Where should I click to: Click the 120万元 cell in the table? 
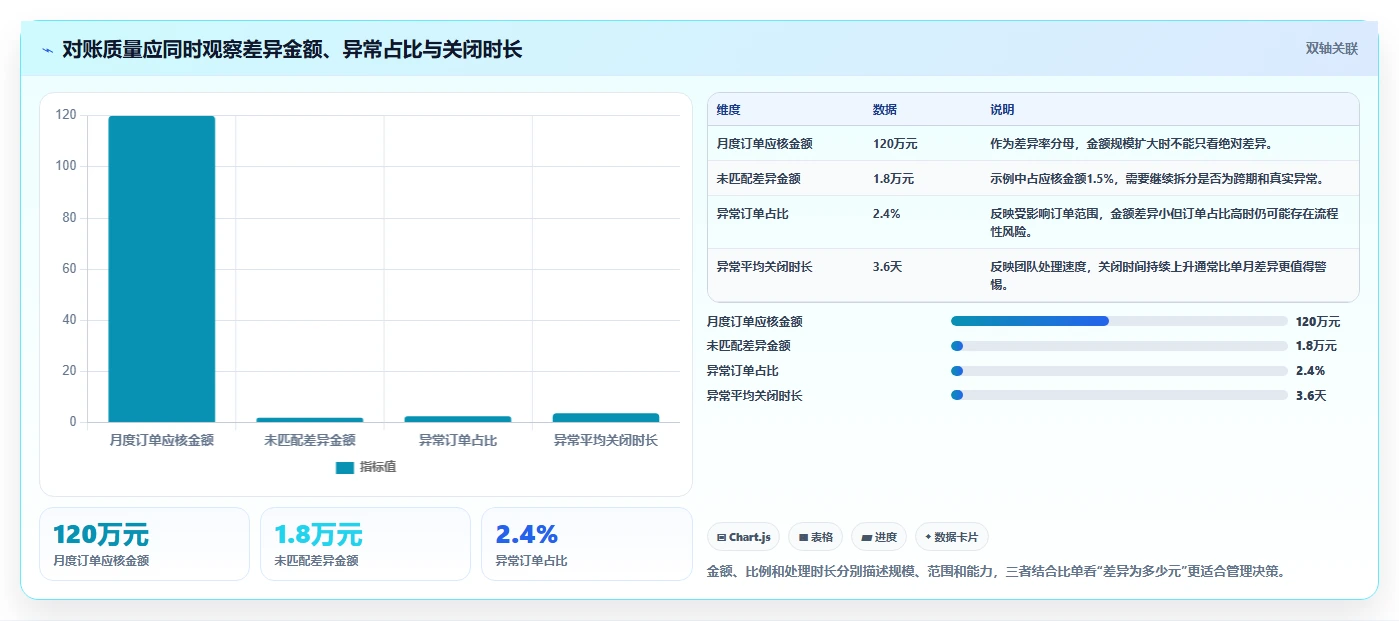pyautogui.click(x=895, y=144)
